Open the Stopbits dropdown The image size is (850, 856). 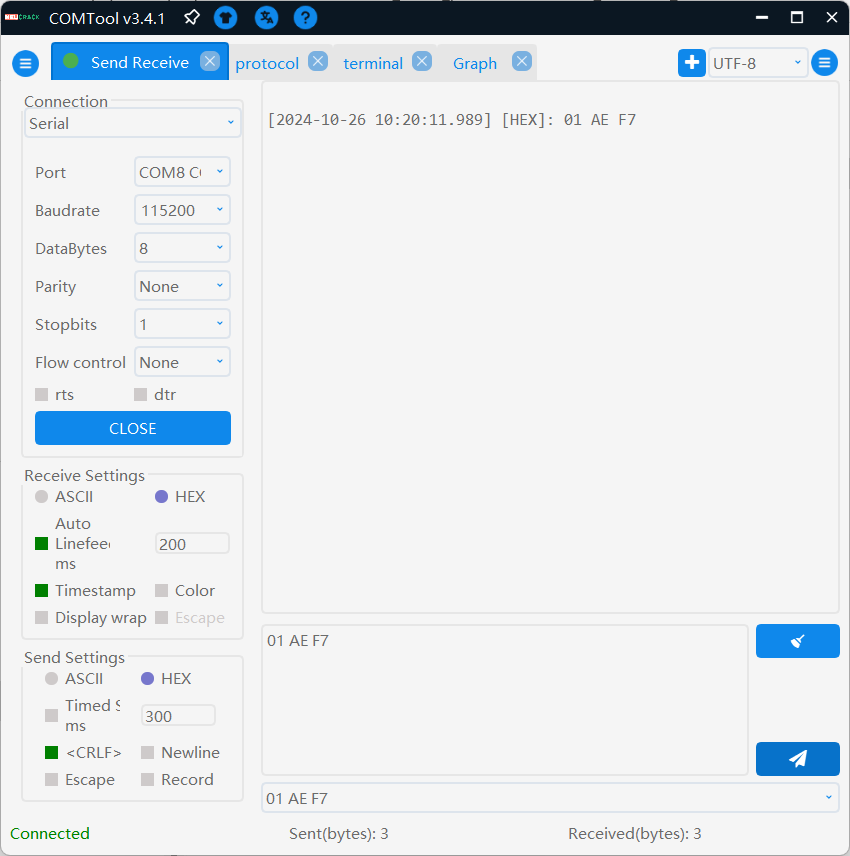182,324
